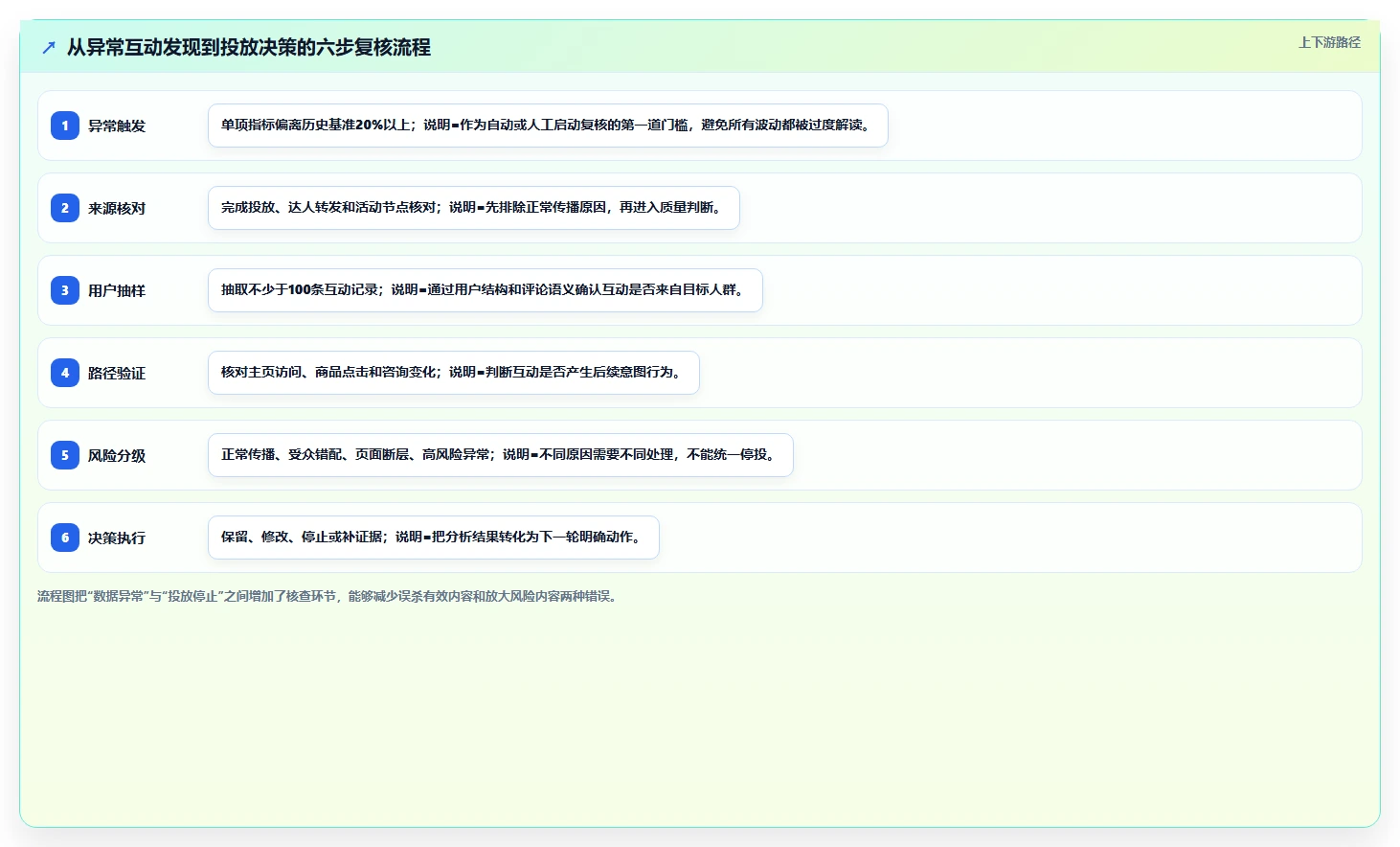Image resolution: width=1400 pixels, height=847 pixels.
Task: Open the description box about 抽取不少于100条互动记录
Action: point(485,290)
